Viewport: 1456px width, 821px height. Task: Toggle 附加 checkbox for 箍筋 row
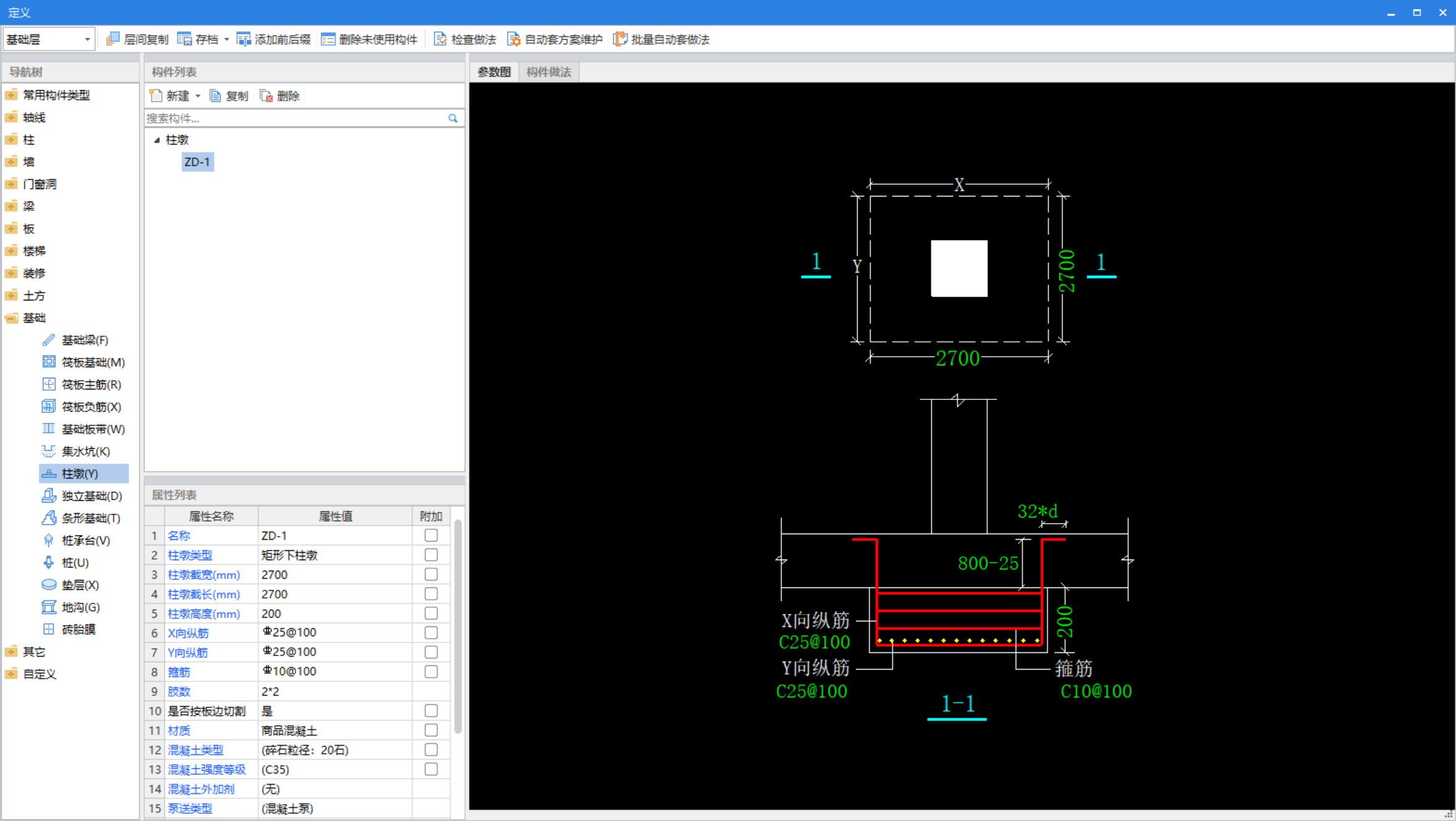pyautogui.click(x=431, y=672)
